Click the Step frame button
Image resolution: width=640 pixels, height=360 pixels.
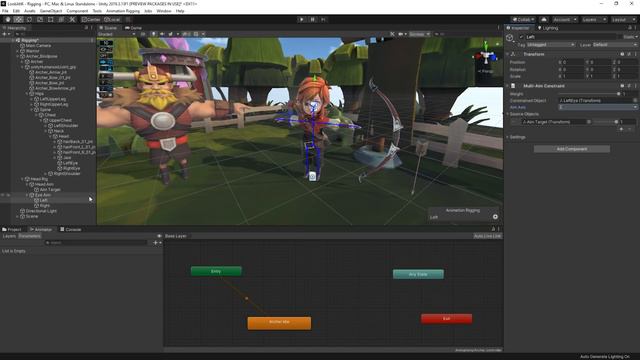[x=323, y=19]
